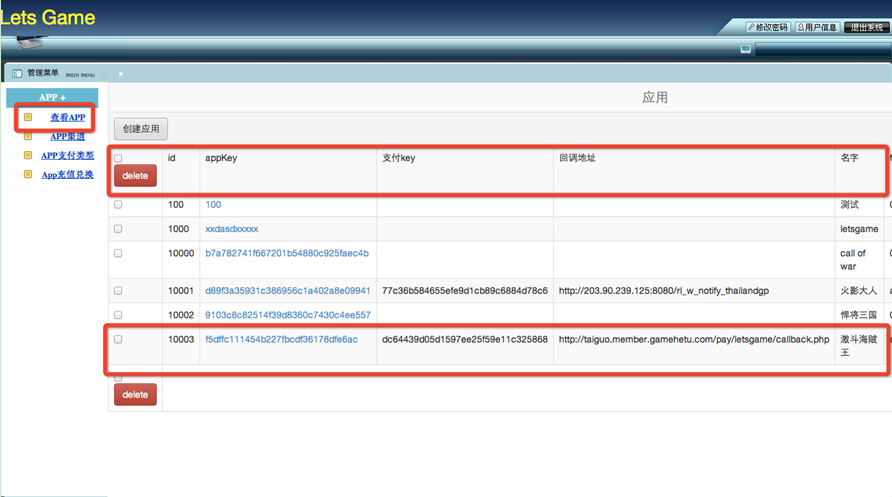This screenshot has height=497, width=892.
Task: Open the APP支付类型 menu link
Action: (67, 156)
